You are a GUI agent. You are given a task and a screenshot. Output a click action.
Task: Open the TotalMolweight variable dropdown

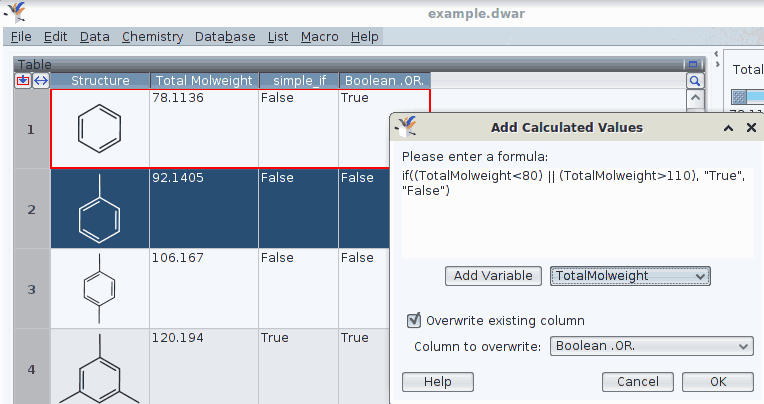630,276
